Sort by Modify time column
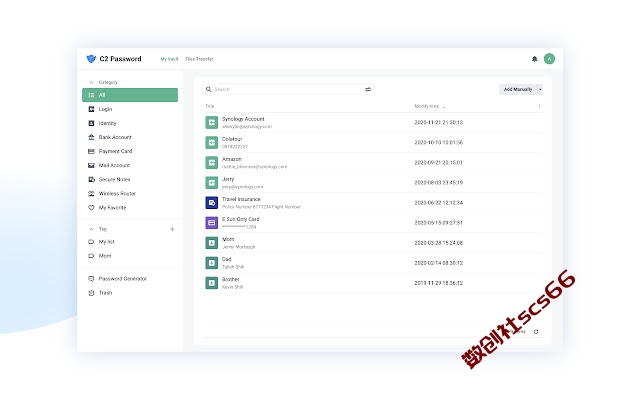This screenshot has height=400, width=640. pyautogui.click(x=427, y=106)
